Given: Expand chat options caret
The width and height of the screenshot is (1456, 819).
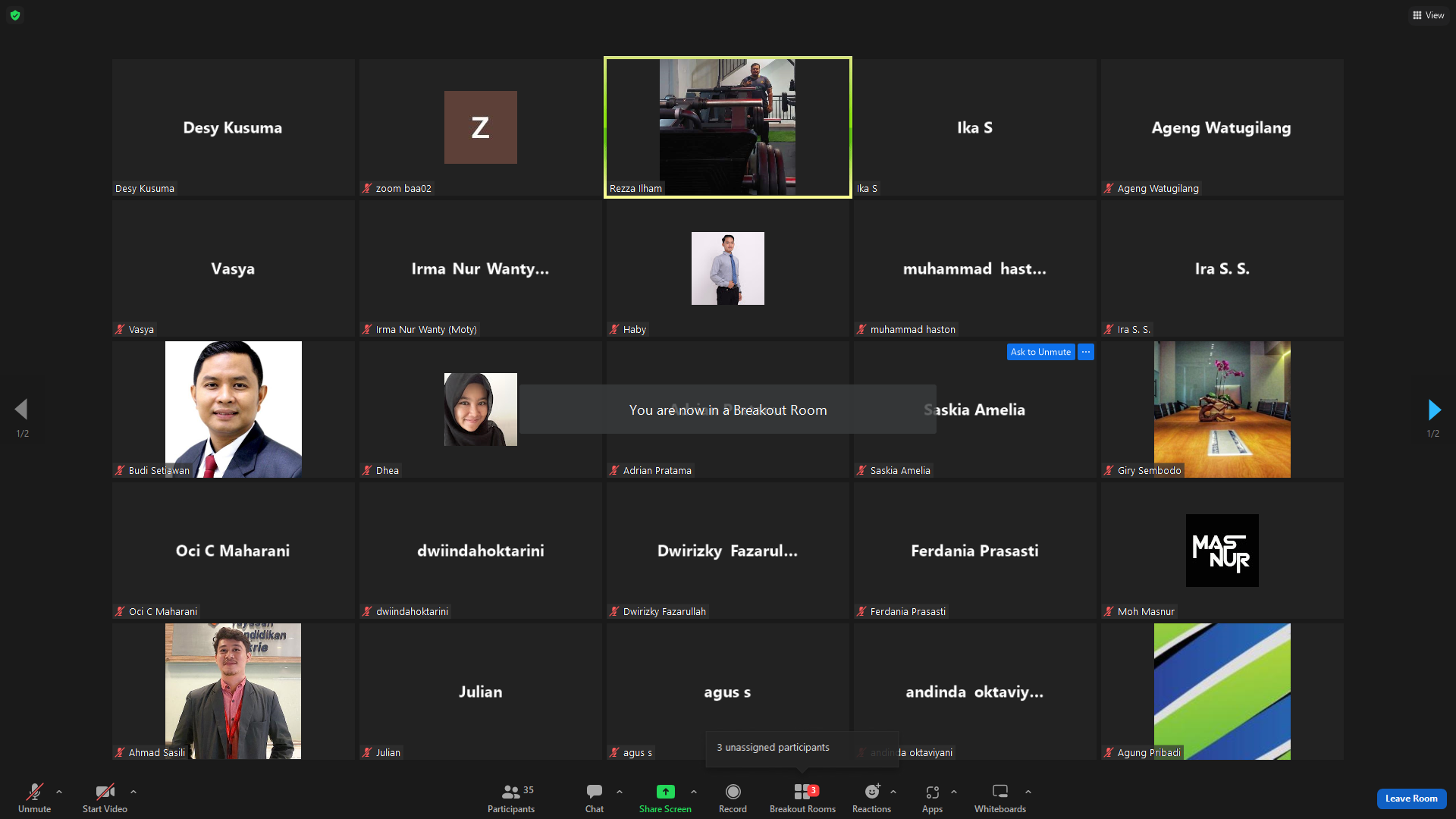Looking at the screenshot, I should 620,792.
